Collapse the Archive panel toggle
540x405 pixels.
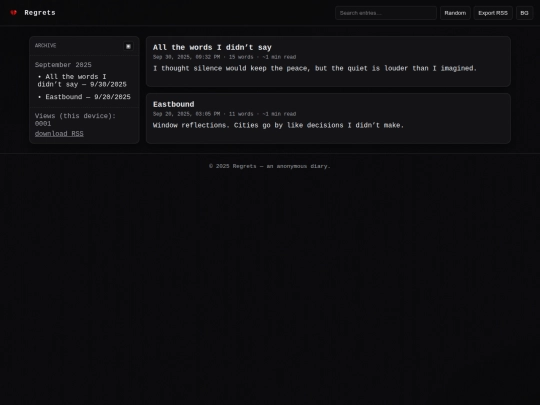coord(128,46)
